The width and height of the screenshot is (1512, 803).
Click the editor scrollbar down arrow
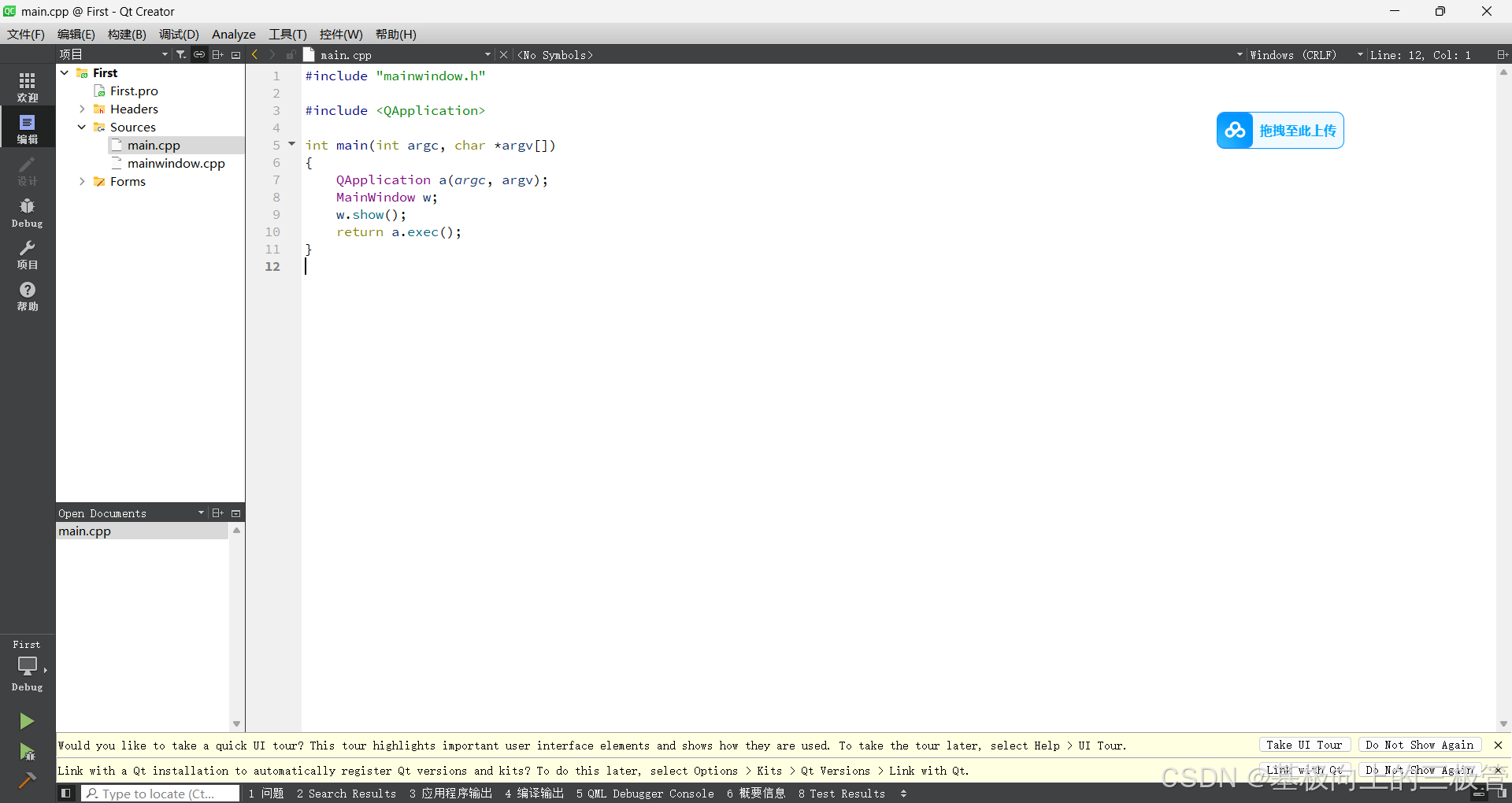click(1503, 723)
